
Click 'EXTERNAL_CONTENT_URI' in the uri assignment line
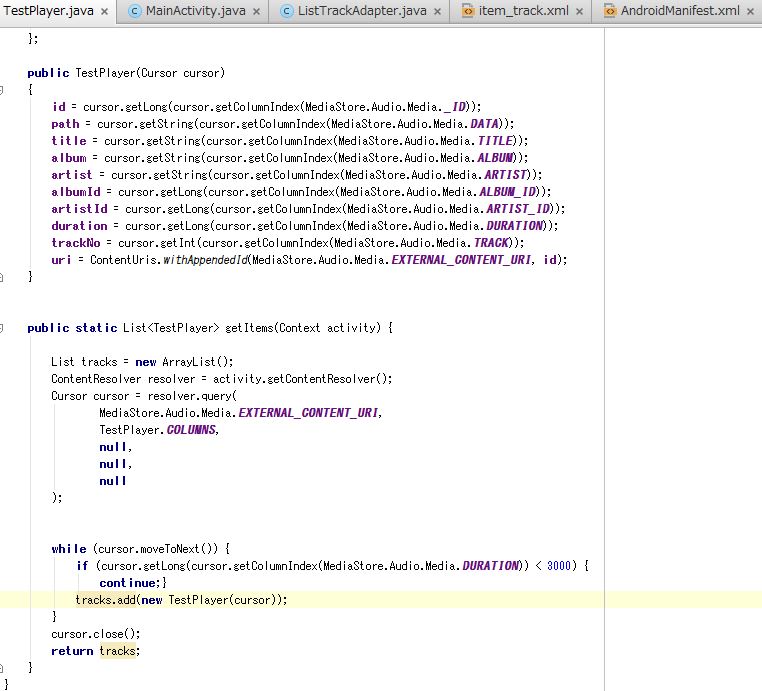coord(461,260)
